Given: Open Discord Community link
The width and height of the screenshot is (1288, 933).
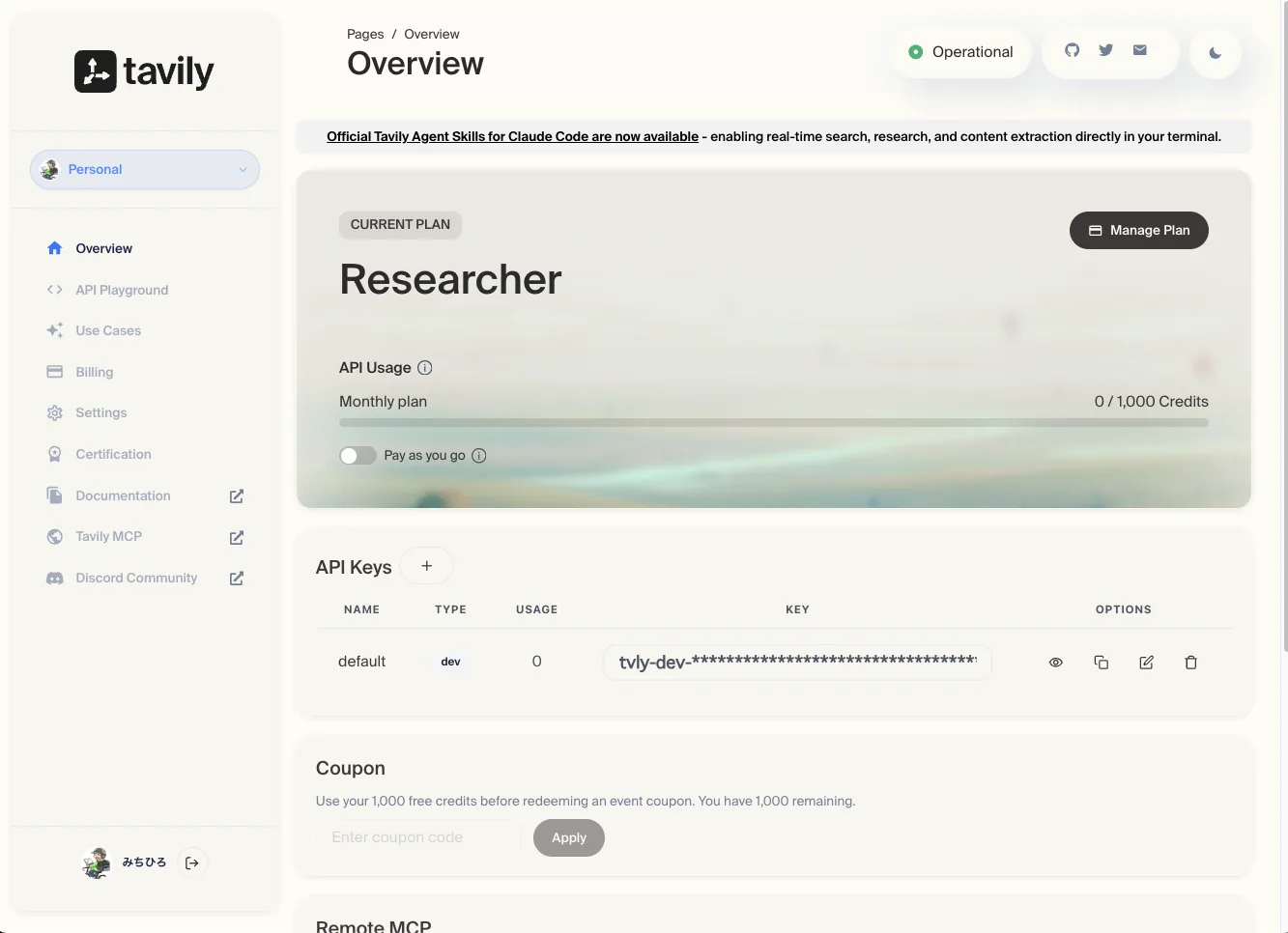Looking at the screenshot, I should click(x=136, y=578).
